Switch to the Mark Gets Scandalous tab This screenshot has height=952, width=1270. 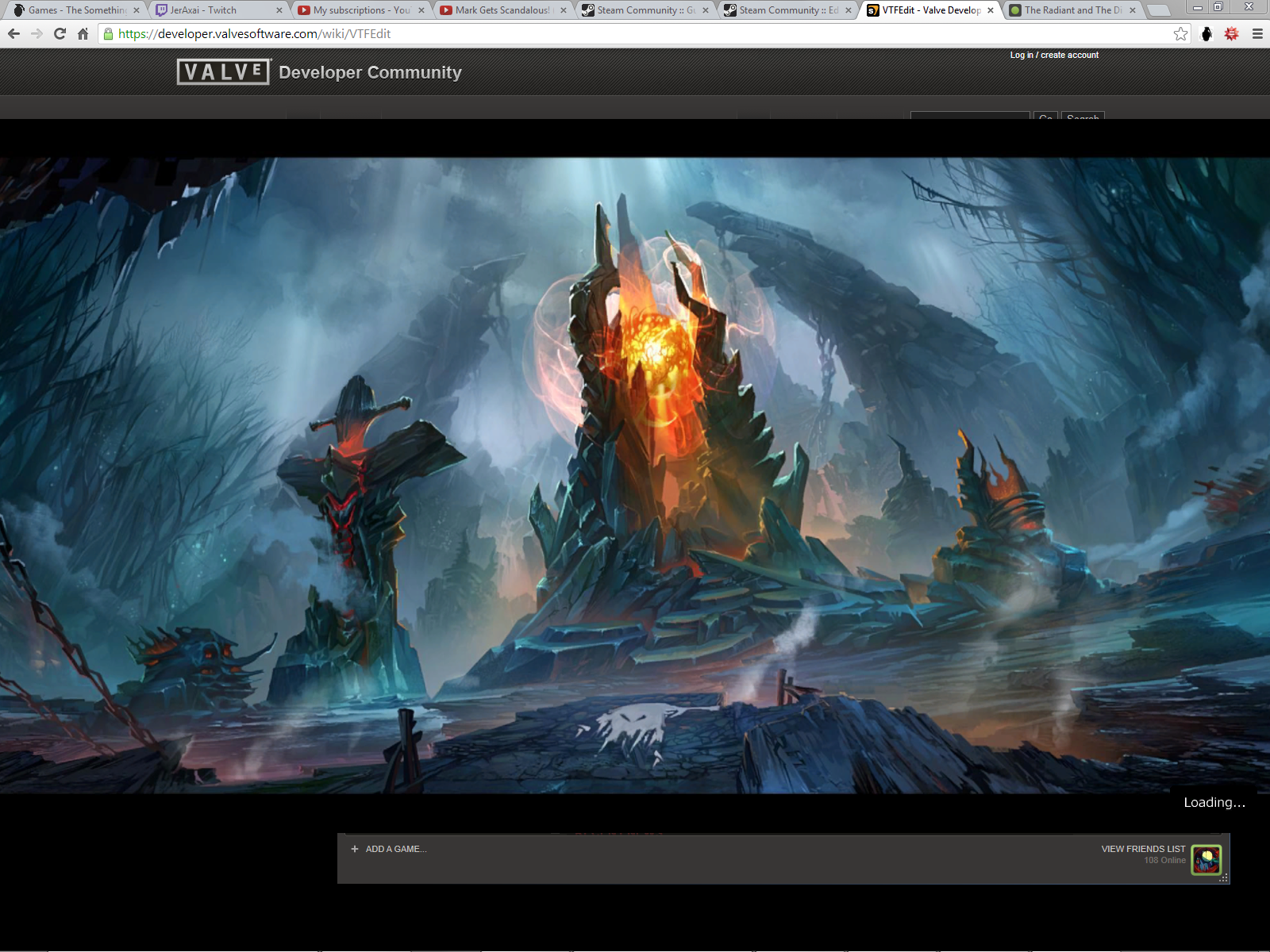pyautogui.click(x=504, y=10)
